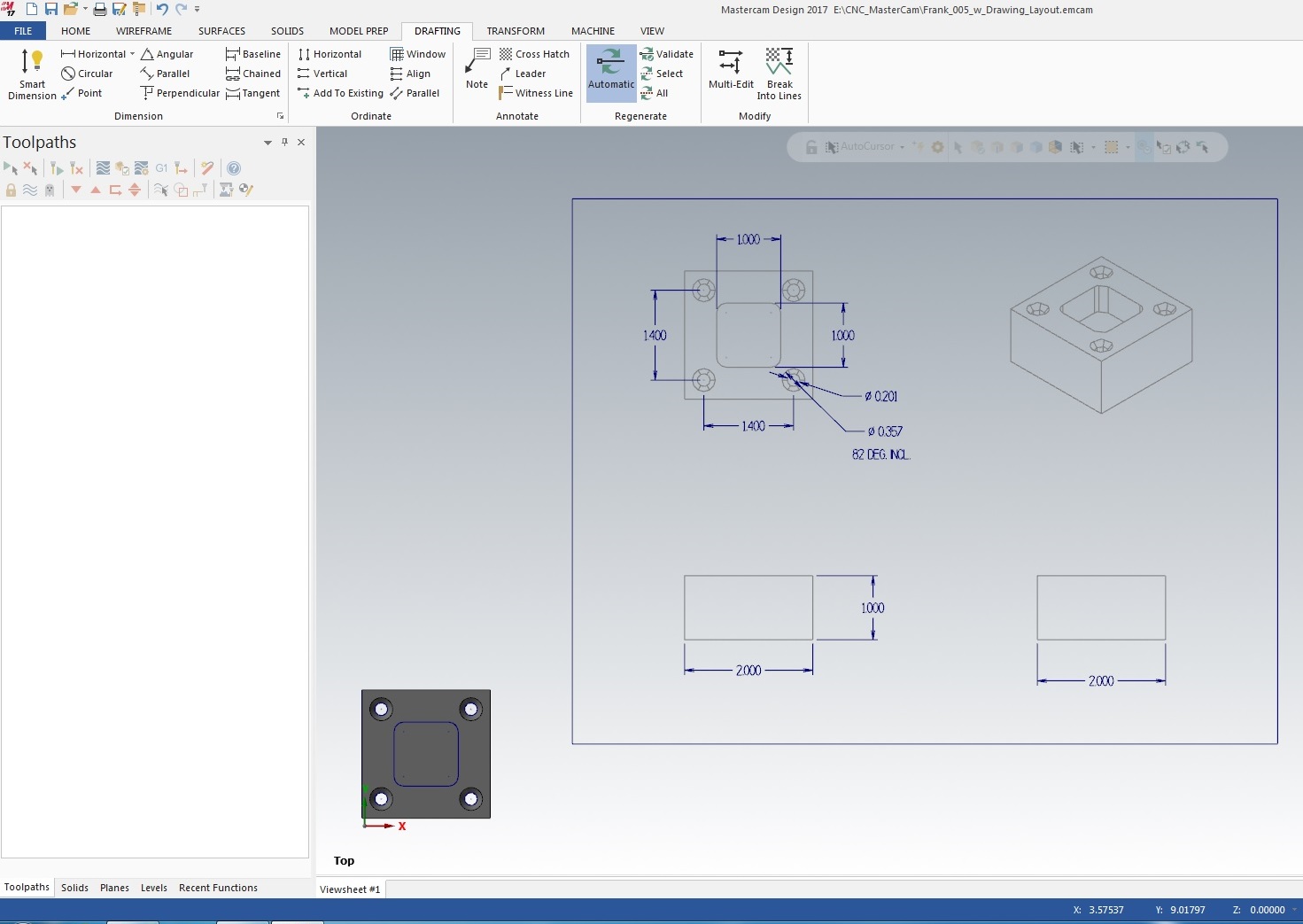1303x924 pixels.
Task: Click the Undo icon in quick access
Action: pyautogui.click(x=162, y=9)
